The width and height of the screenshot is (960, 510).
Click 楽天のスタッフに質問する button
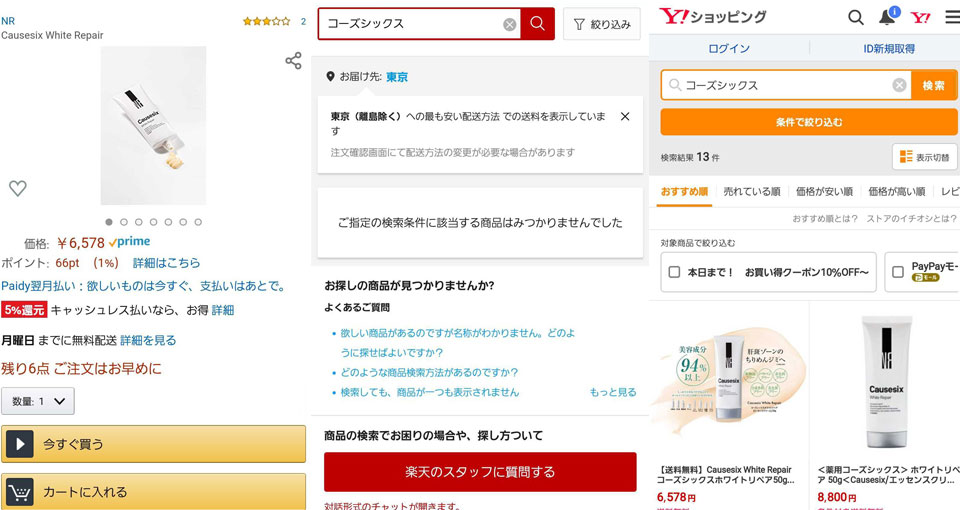click(x=480, y=471)
